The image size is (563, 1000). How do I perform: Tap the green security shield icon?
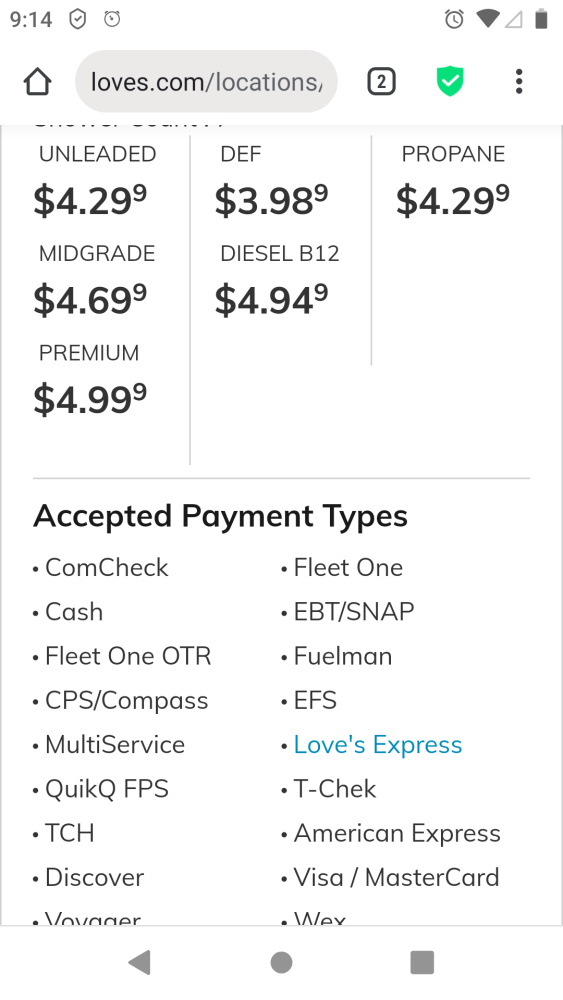[x=450, y=82]
